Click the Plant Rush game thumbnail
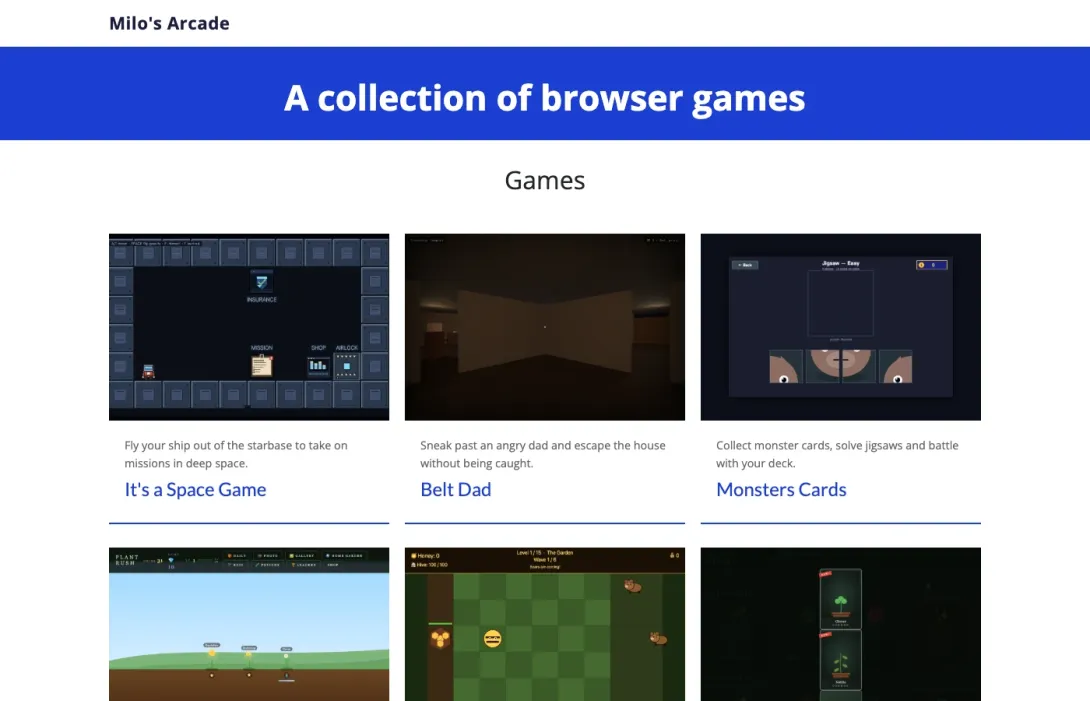The height and width of the screenshot is (701, 1090). [249, 624]
